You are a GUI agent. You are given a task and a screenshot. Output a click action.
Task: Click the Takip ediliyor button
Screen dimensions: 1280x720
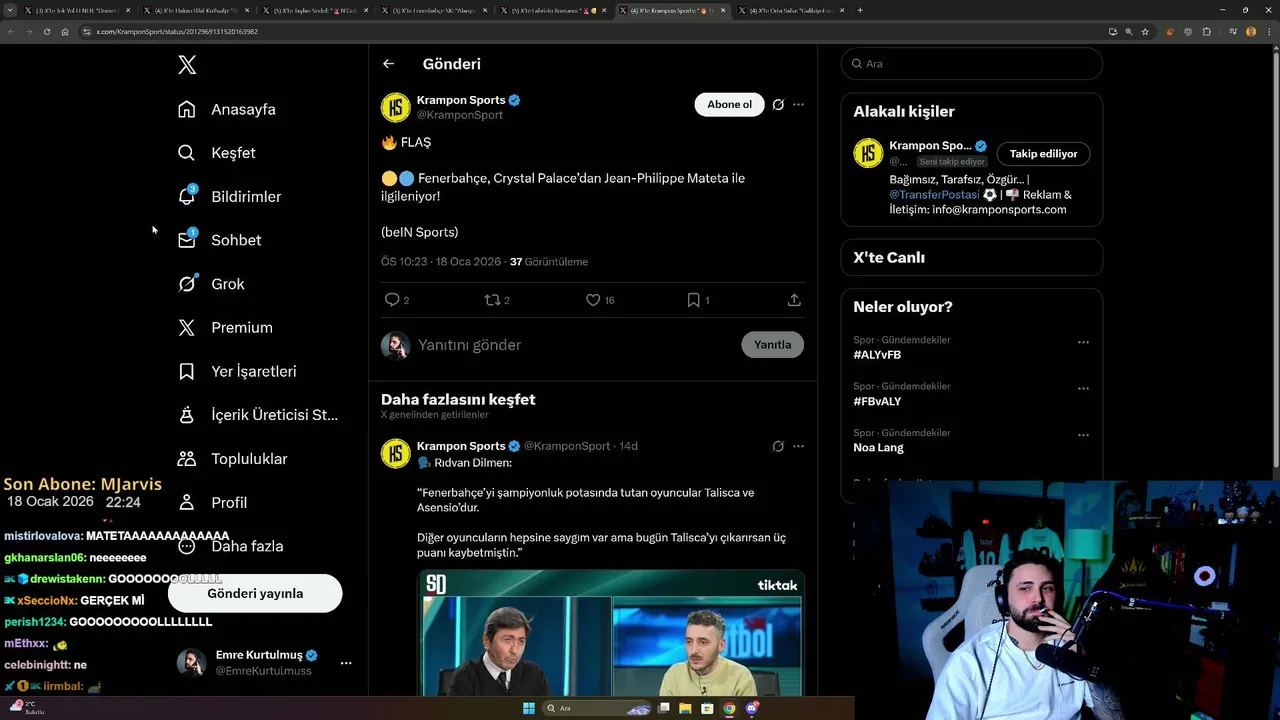tap(1043, 154)
